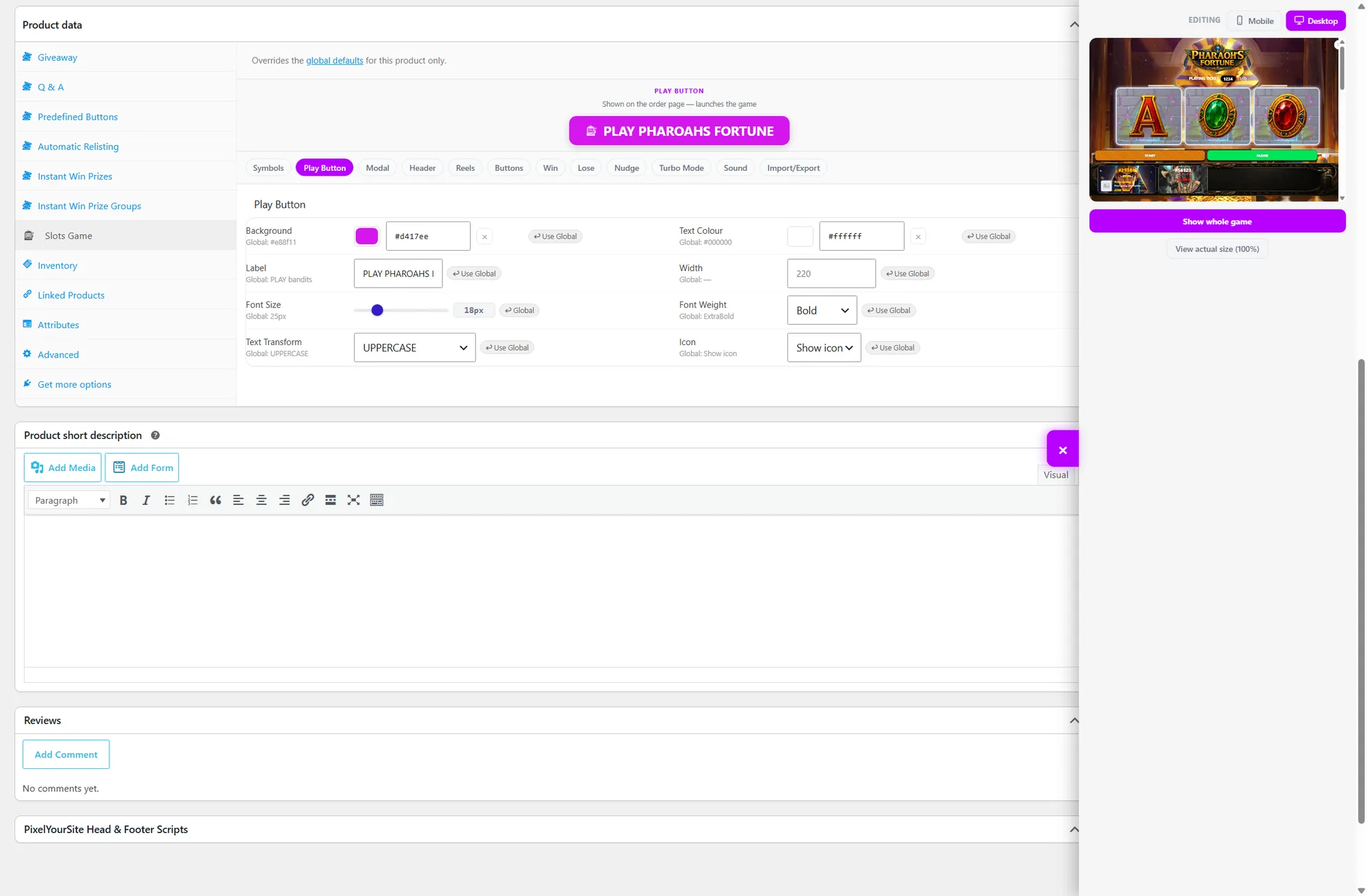Switch preview editing to Mobile
1367x896 pixels.
pyautogui.click(x=1255, y=21)
